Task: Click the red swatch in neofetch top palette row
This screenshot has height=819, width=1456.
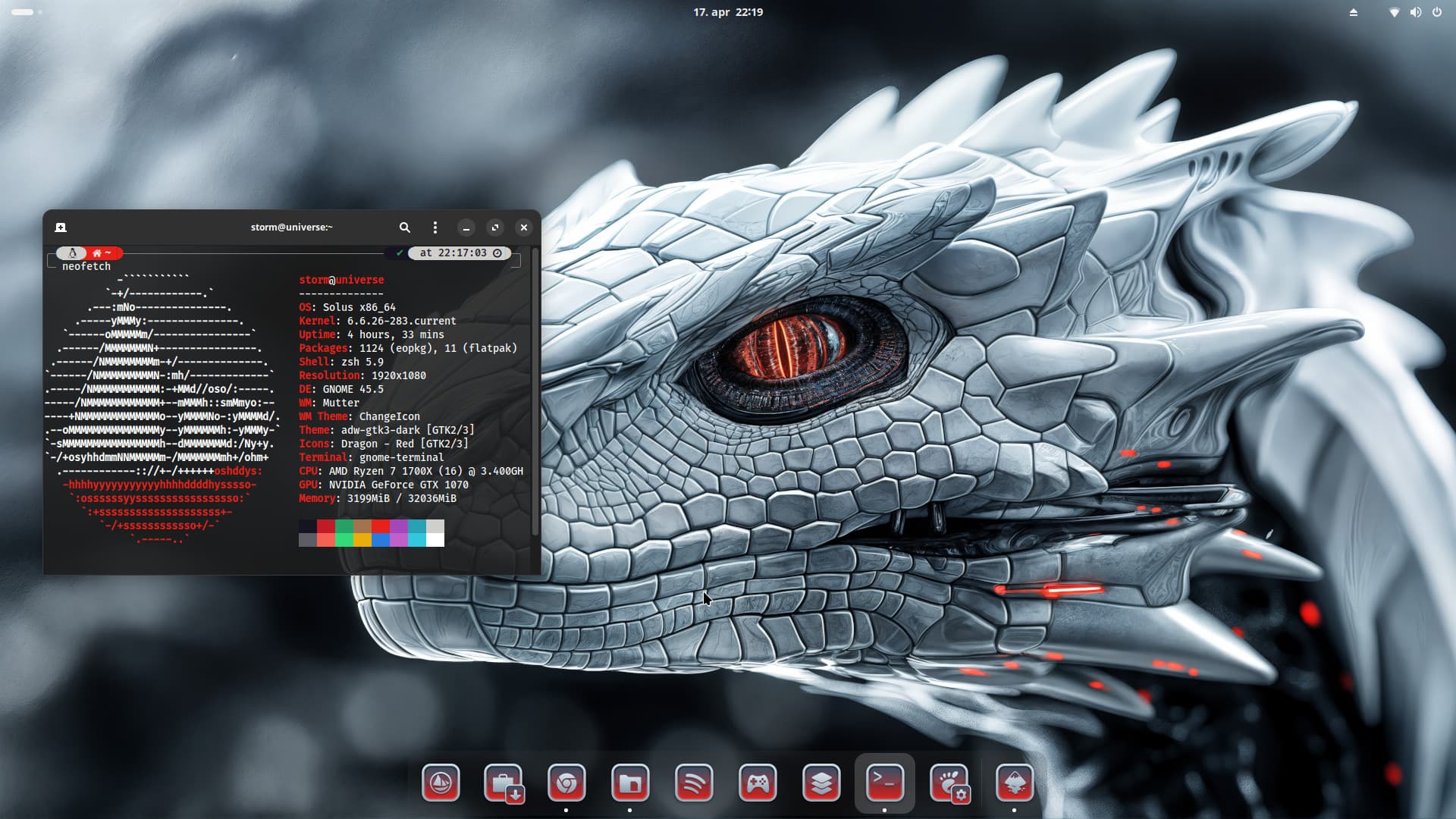Action: (326, 526)
